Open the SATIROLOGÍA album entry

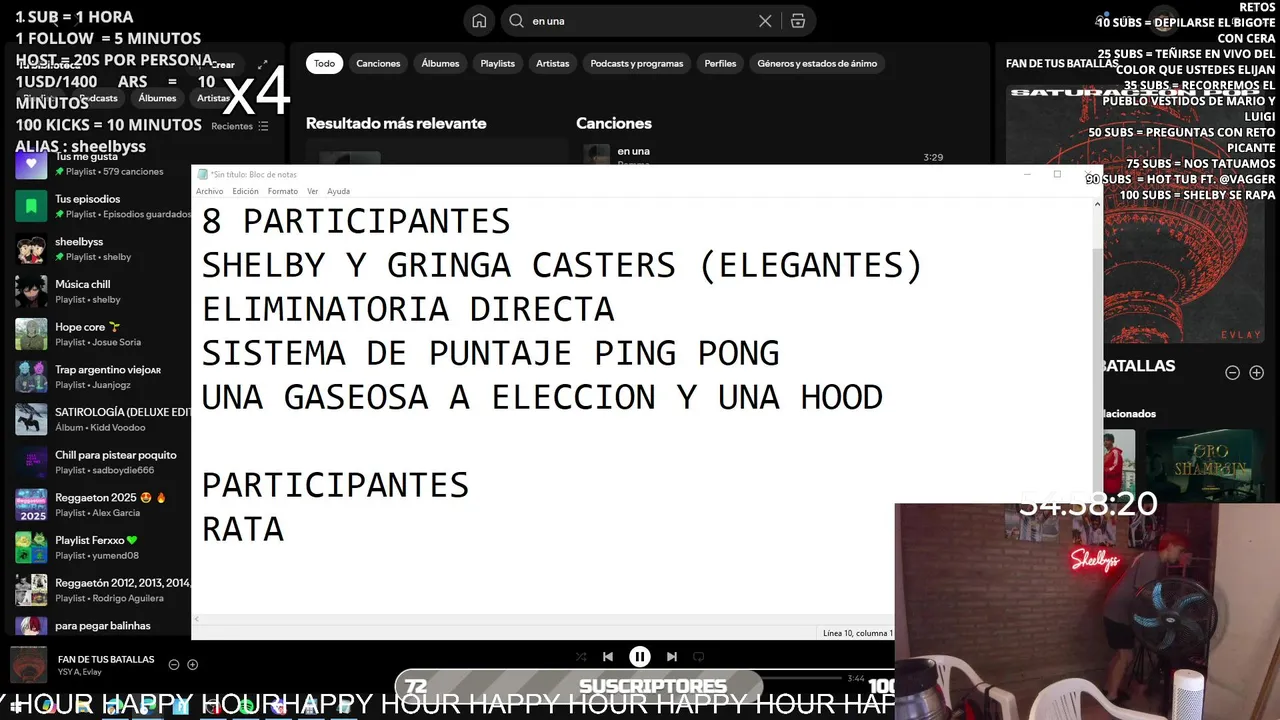pos(102,420)
